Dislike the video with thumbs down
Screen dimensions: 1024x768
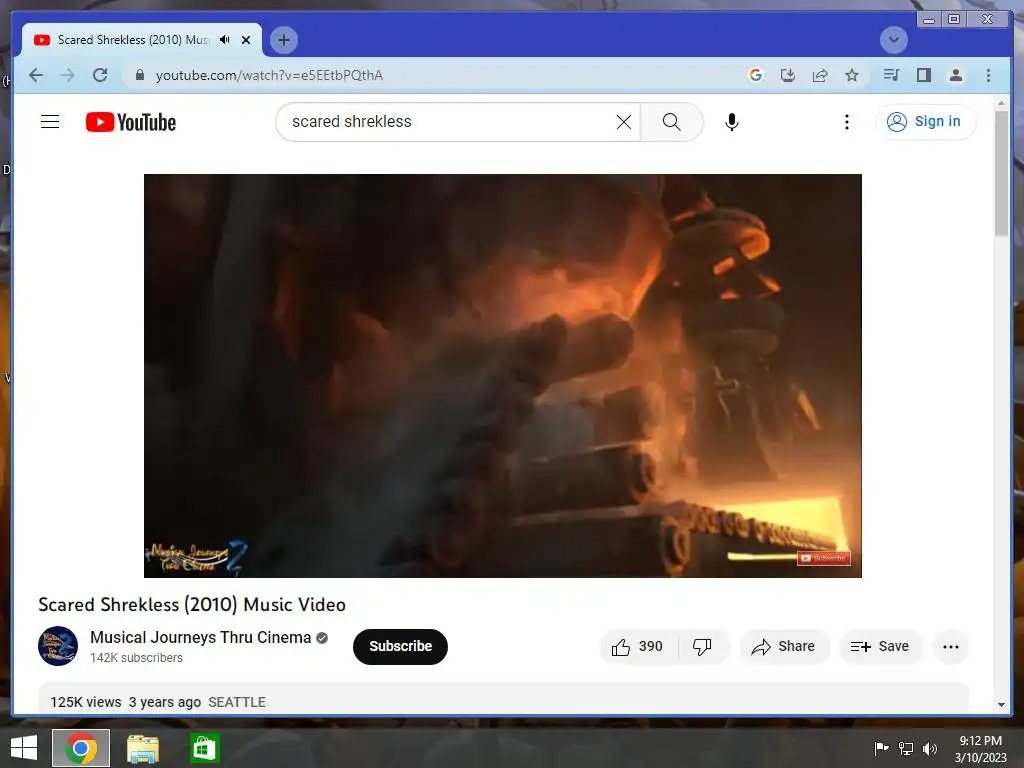coord(702,647)
